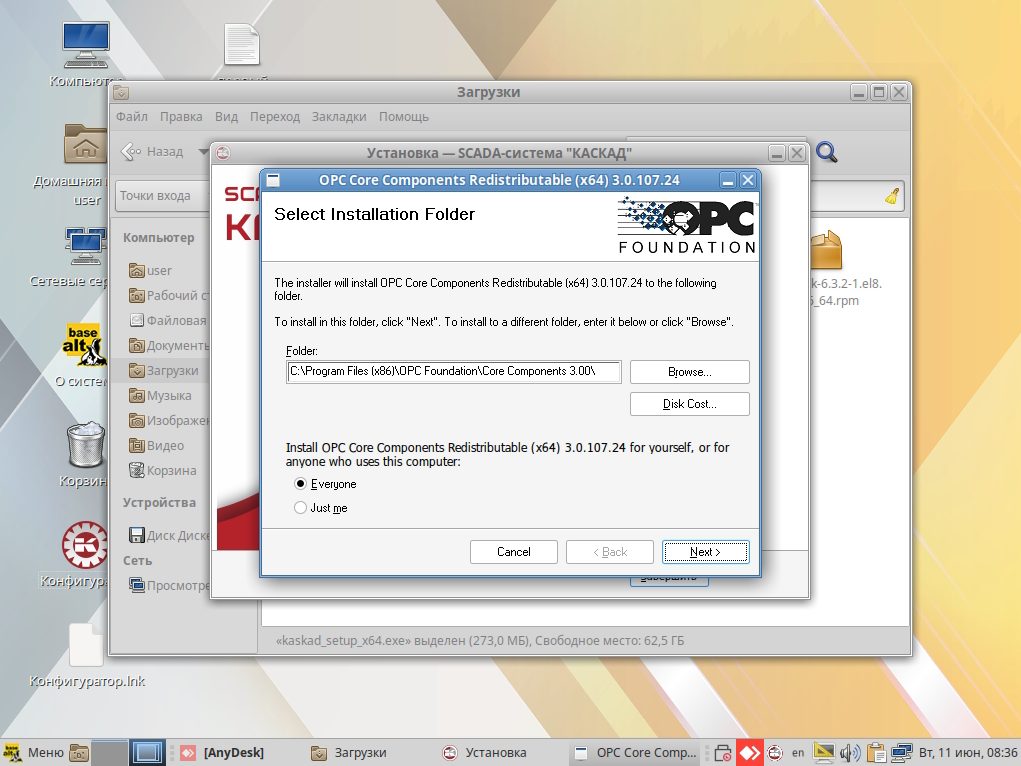This screenshot has height=766, width=1021.
Task: Select Музыка in the sidebar
Action: coord(168,396)
